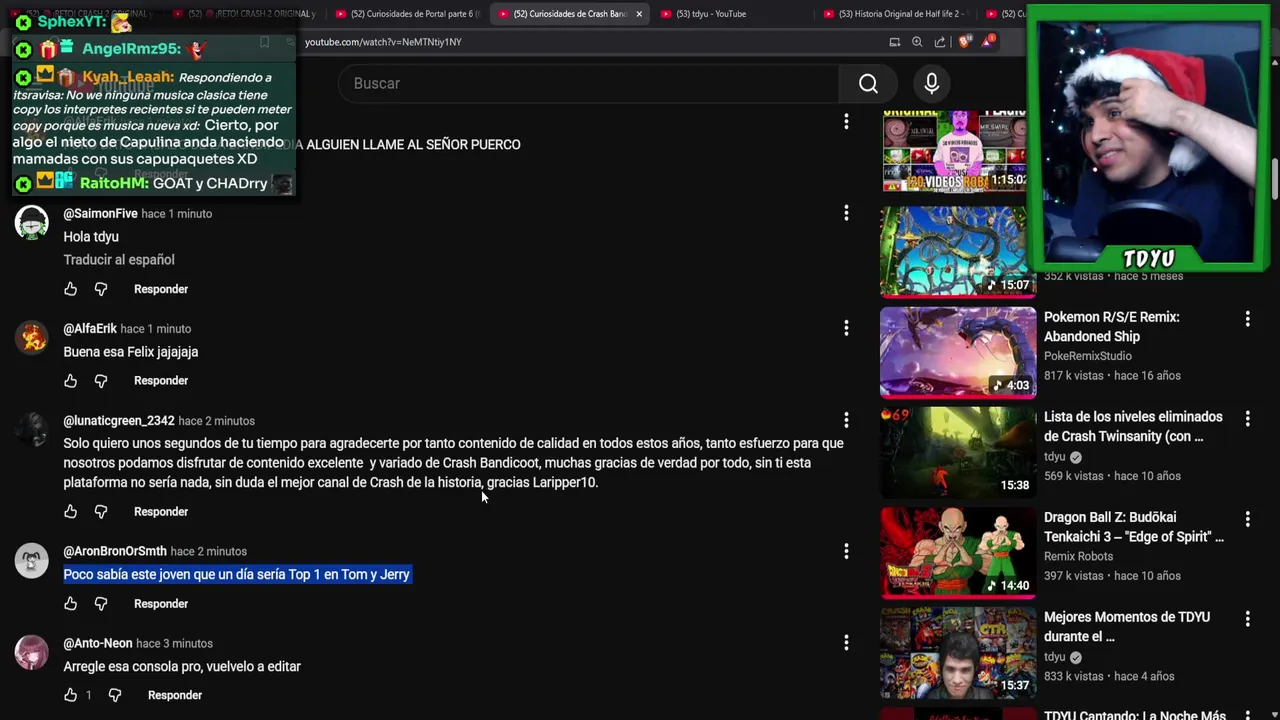
Task: Reply to @AronBronOrSmth comment
Action: [x=161, y=604]
